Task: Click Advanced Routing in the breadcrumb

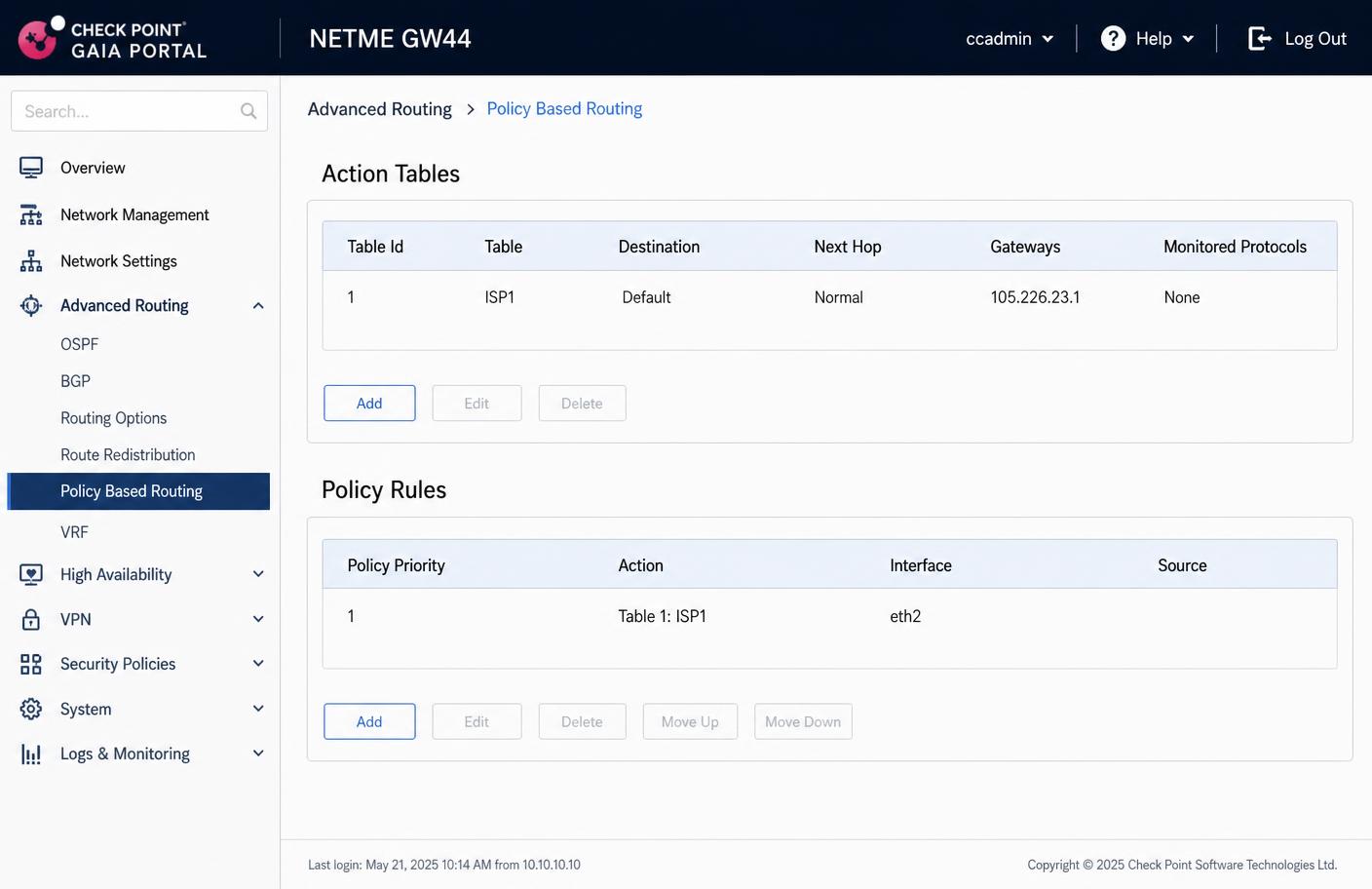Action: 380,109
